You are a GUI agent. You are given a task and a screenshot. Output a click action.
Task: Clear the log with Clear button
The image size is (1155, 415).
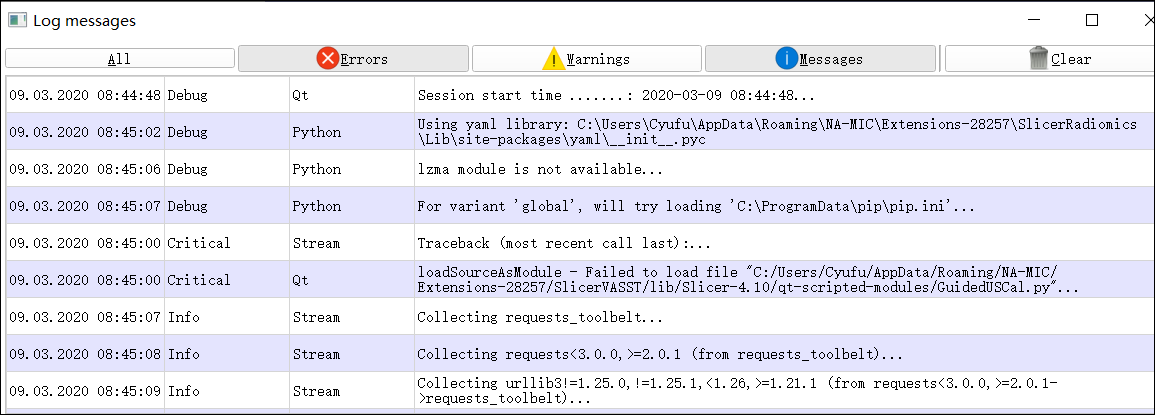tap(1050, 59)
